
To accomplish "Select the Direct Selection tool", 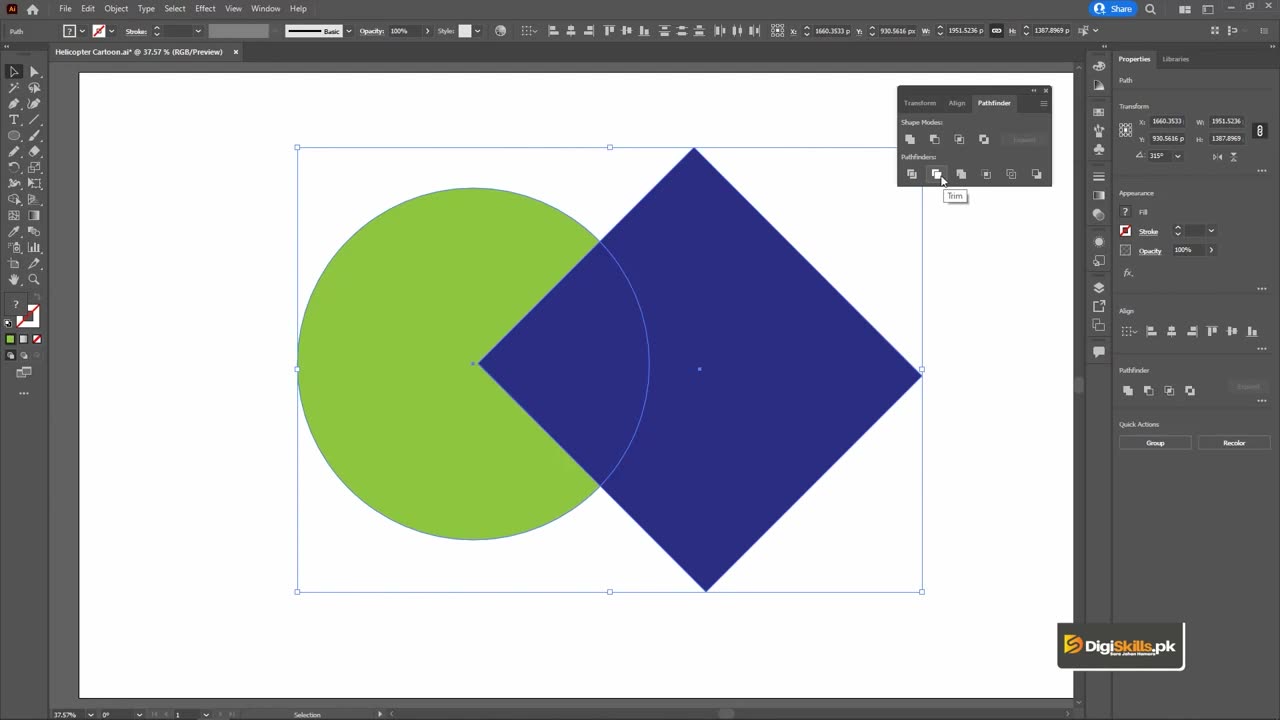I will (34, 72).
